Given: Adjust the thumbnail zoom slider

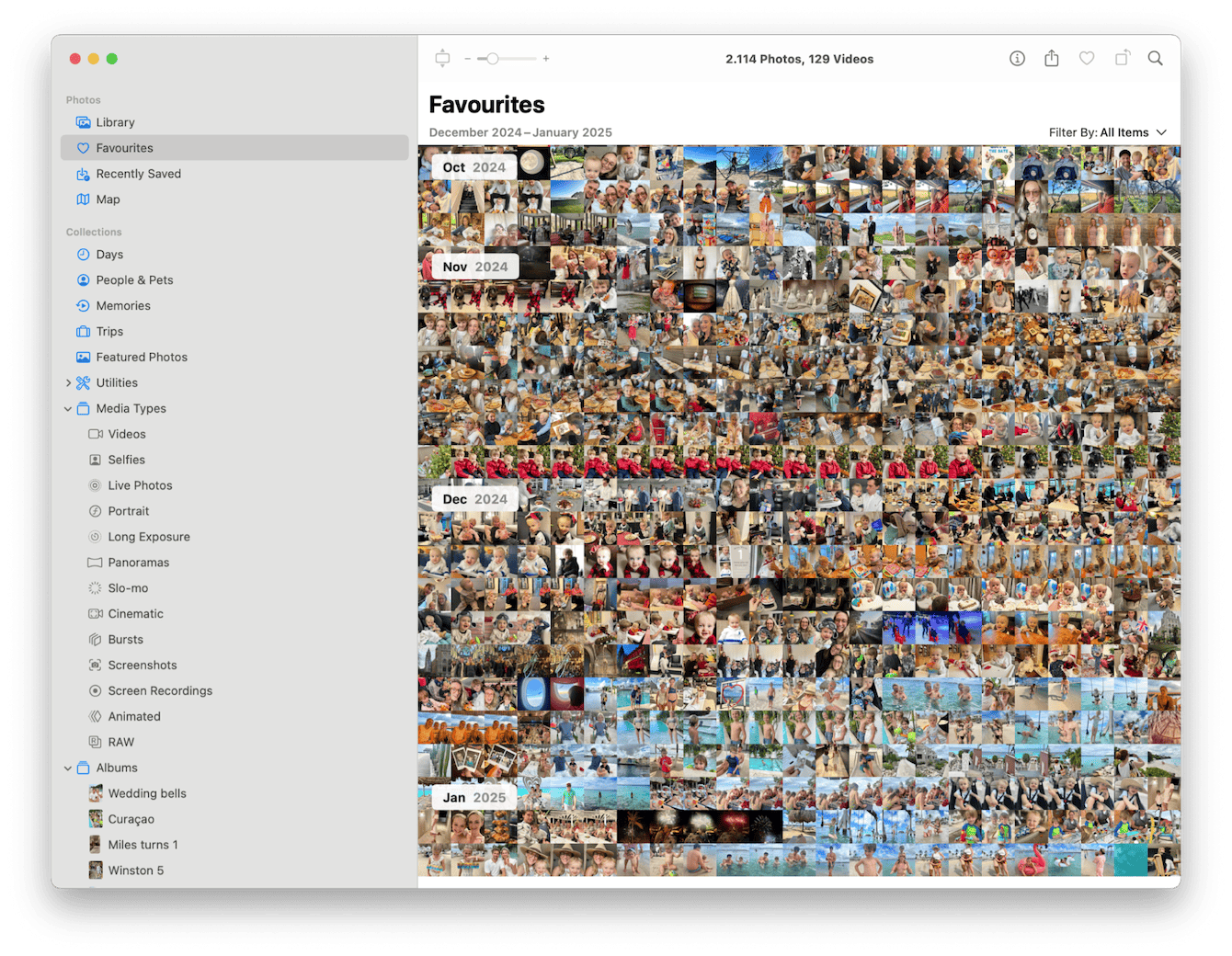Looking at the screenshot, I should (493, 59).
